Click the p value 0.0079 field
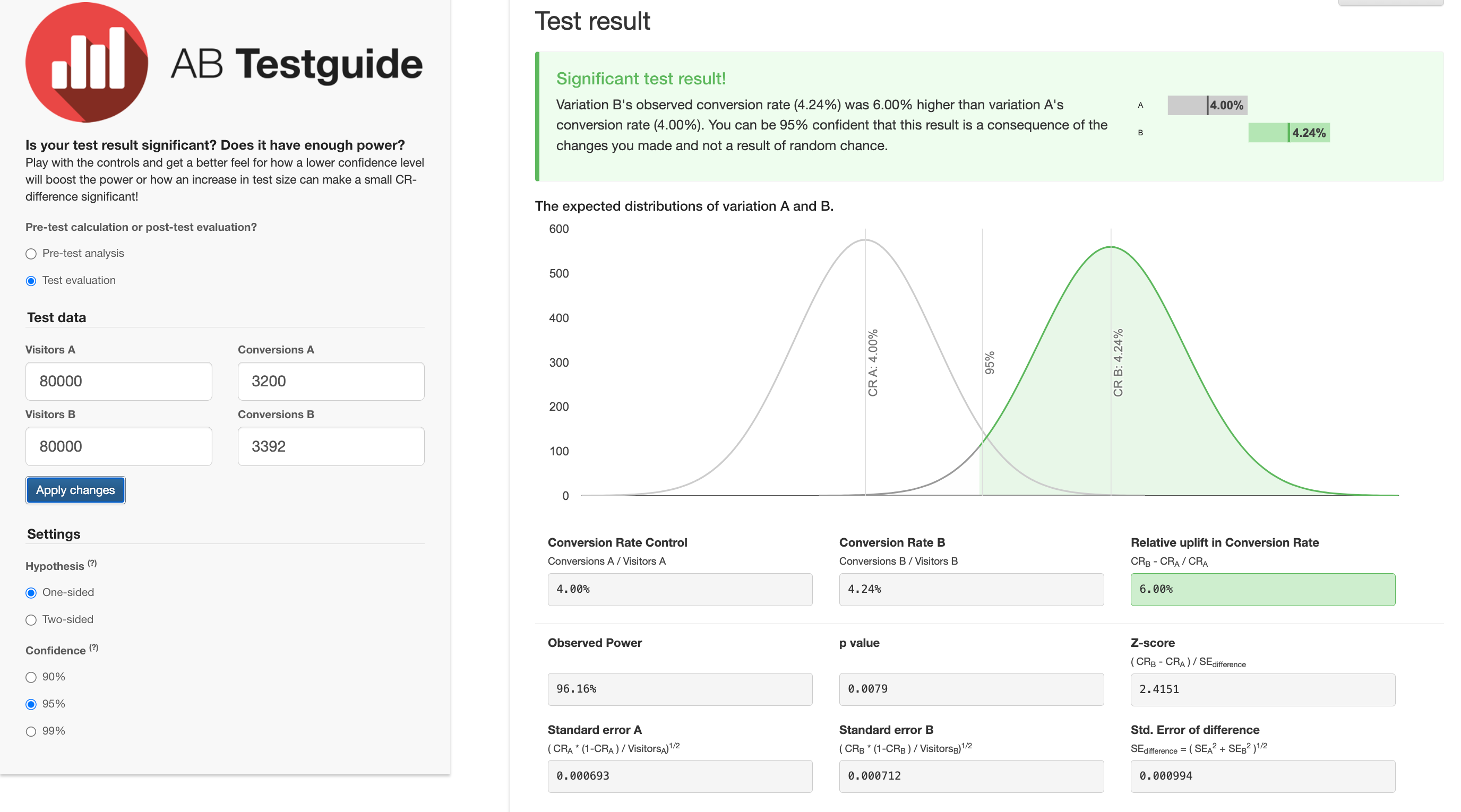 coord(971,689)
